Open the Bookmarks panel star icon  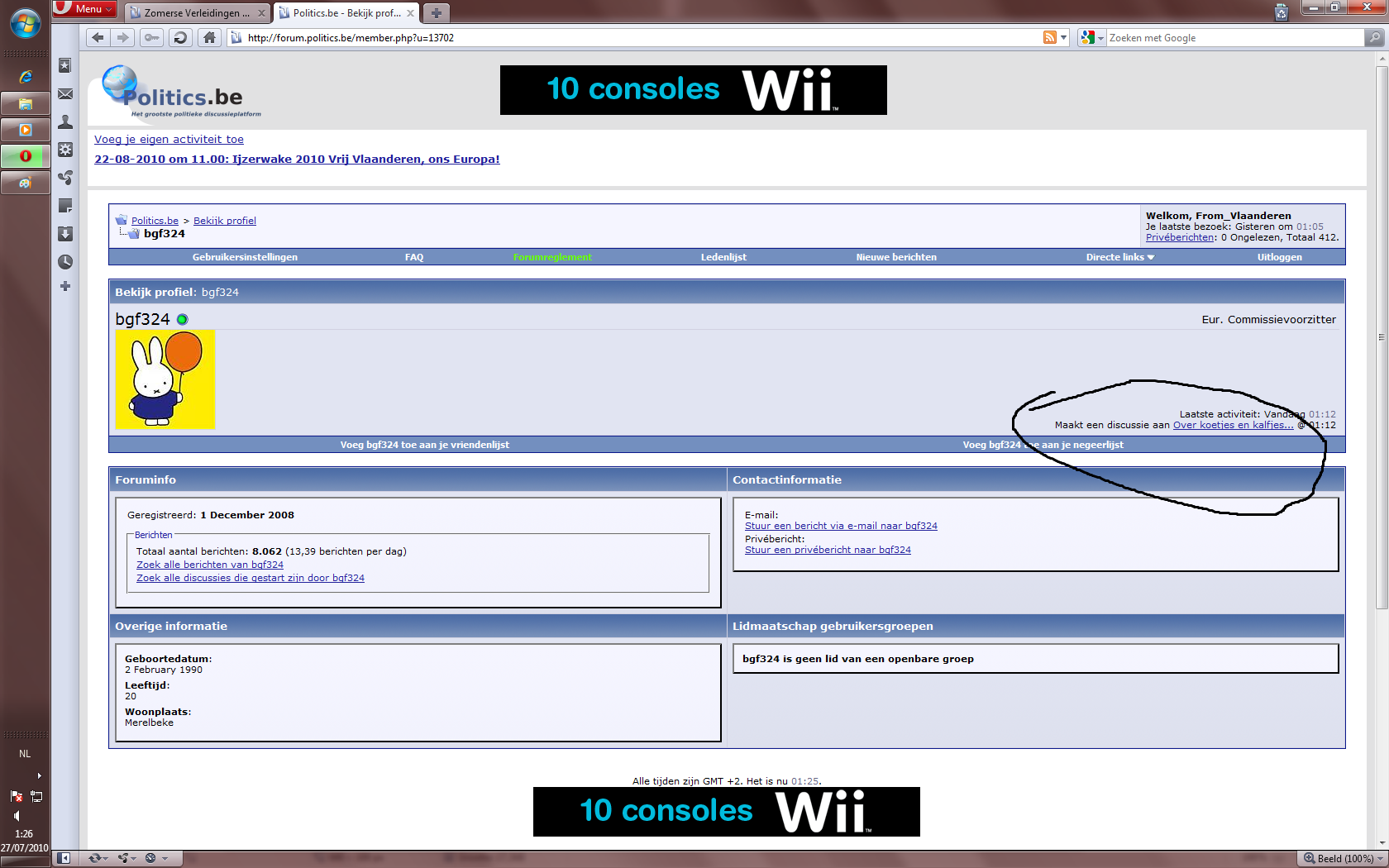65,66
